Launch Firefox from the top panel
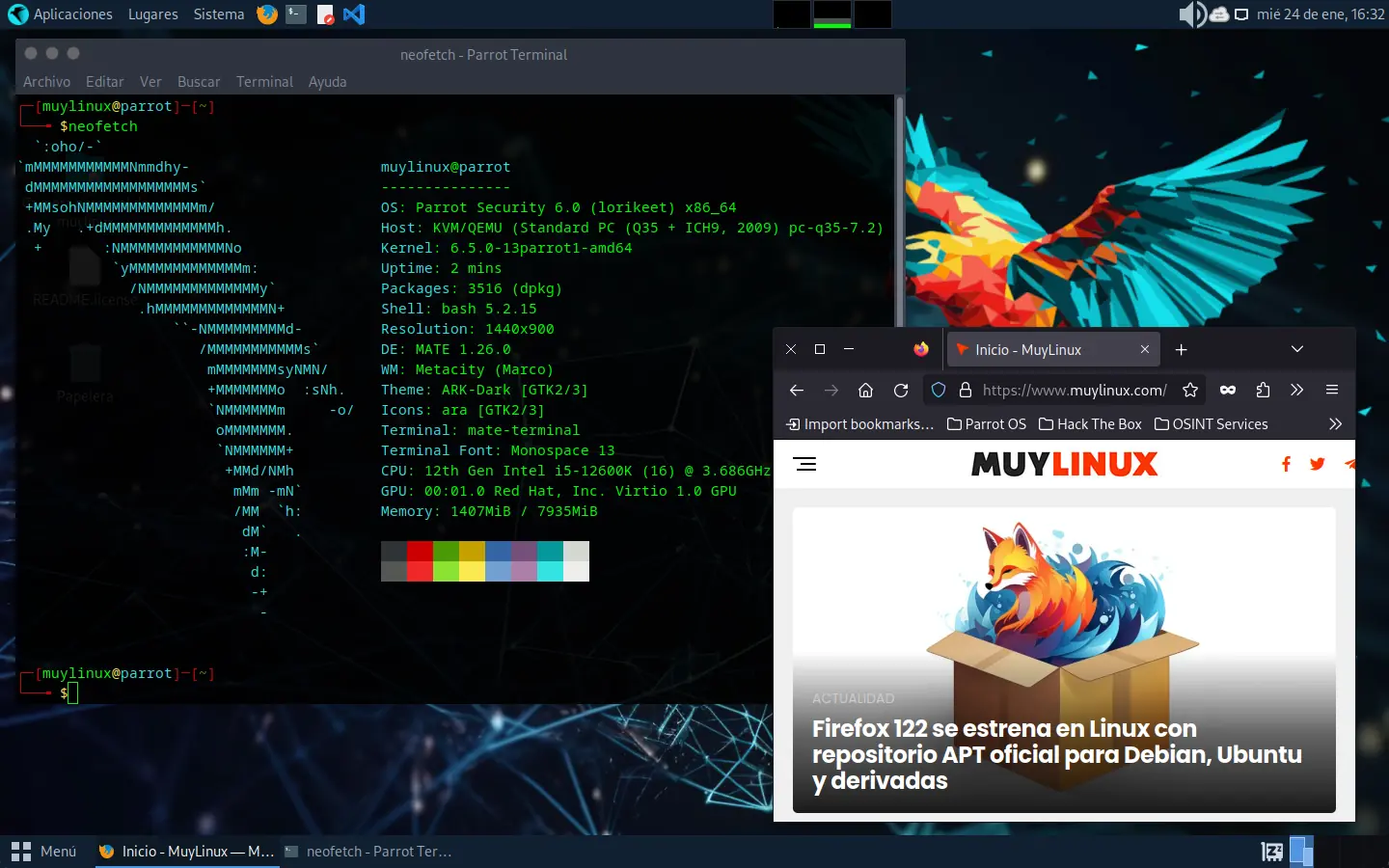Viewport: 1389px width, 868px height. [x=267, y=14]
